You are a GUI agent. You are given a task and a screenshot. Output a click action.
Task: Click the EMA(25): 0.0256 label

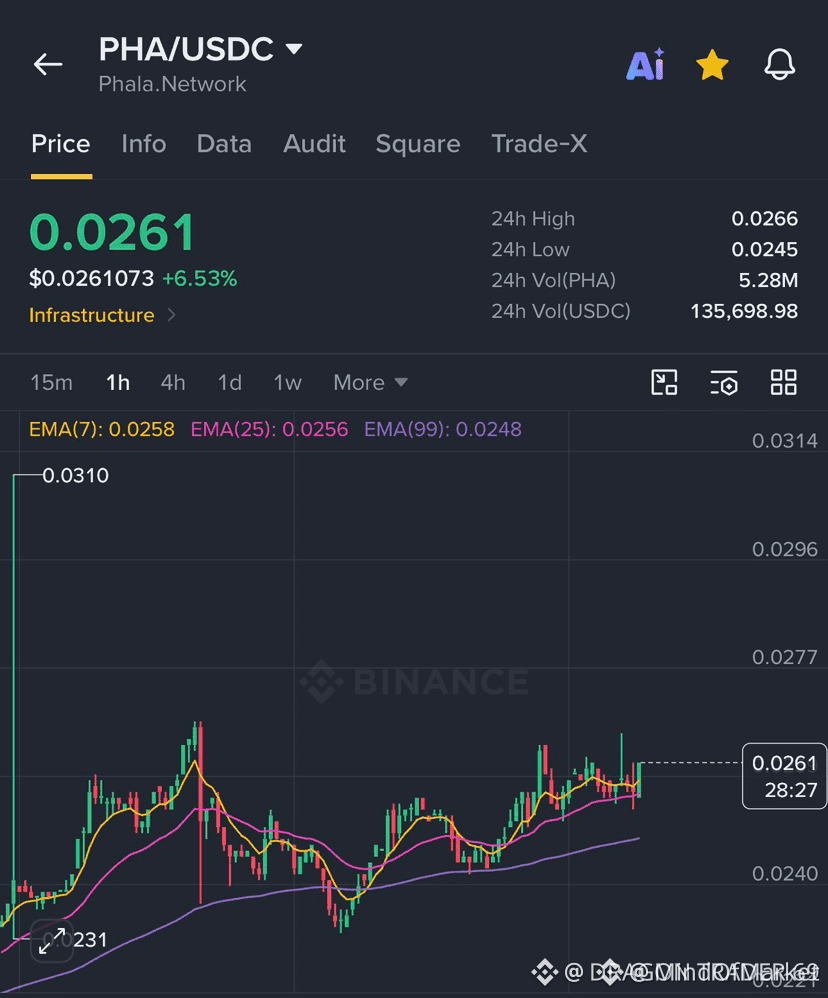click(269, 429)
